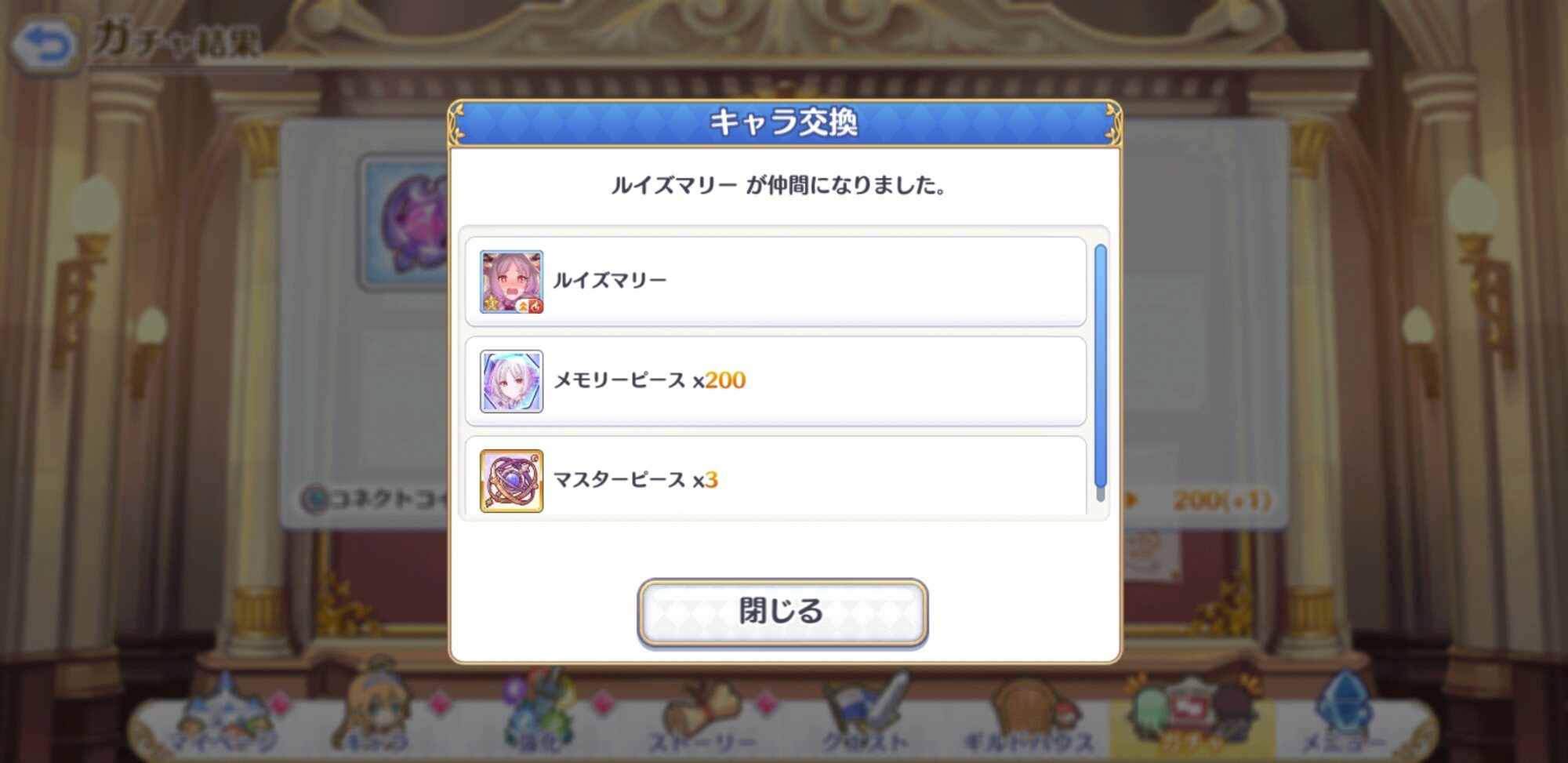Image resolution: width=1568 pixels, height=763 pixels.
Task: Click the キャラ交換 dialog title bar
Action: tap(784, 123)
